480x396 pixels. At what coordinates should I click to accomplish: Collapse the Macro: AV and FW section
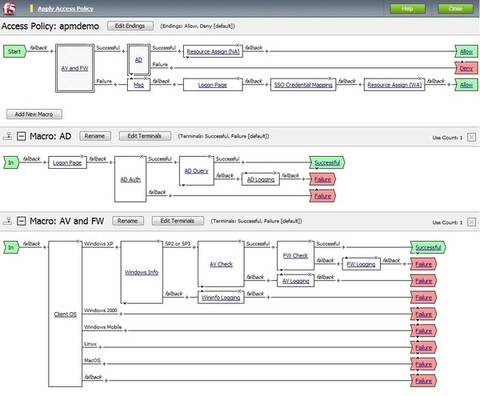coord(21,221)
